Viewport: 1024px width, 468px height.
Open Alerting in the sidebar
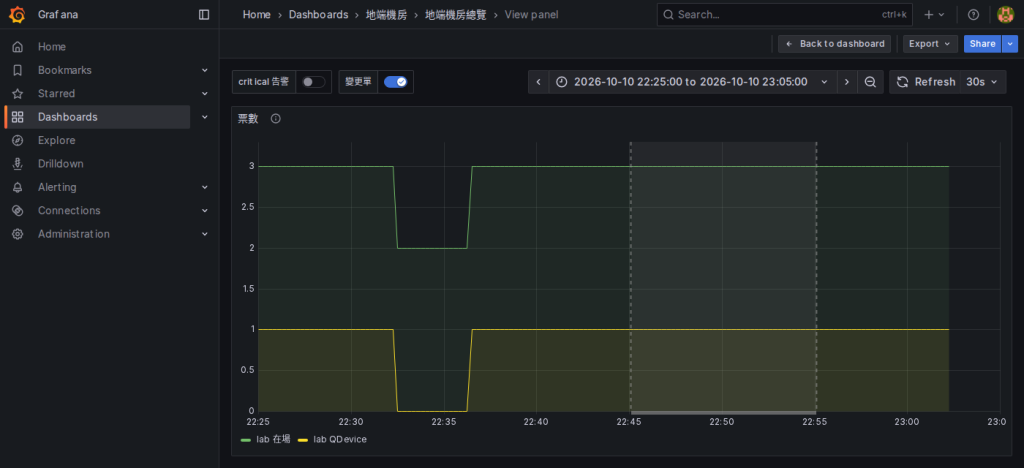pyautogui.click(x=57, y=187)
